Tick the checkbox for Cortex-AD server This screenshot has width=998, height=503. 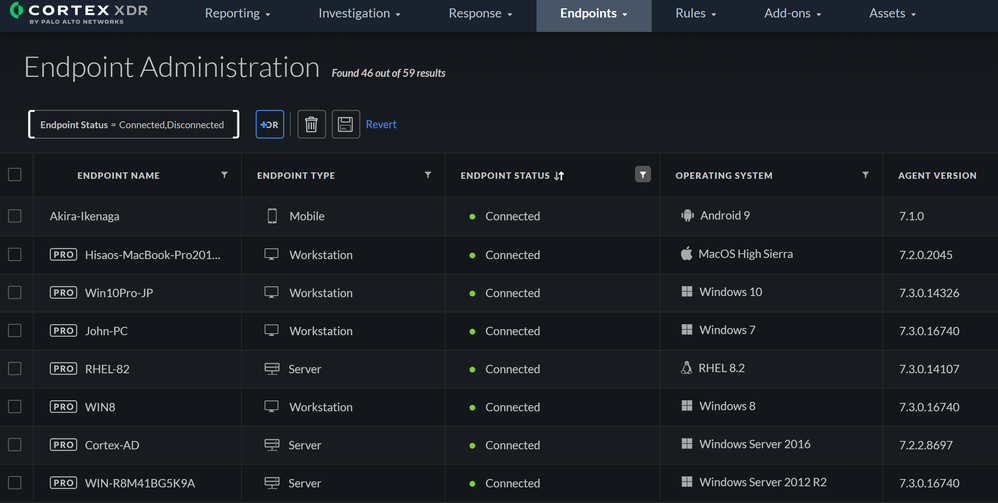[x=15, y=445]
